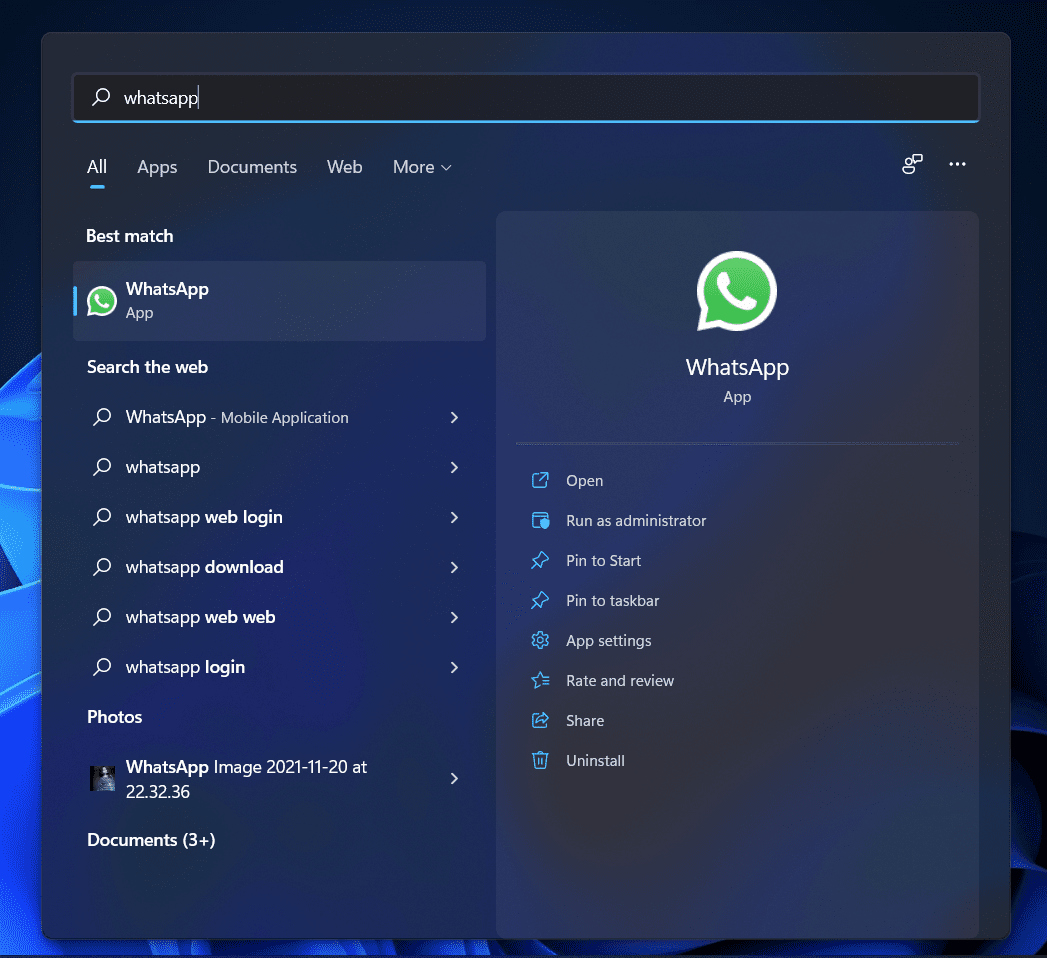Click inside the search input field
This screenshot has width=1047, height=958.
click(x=400, y=97)
